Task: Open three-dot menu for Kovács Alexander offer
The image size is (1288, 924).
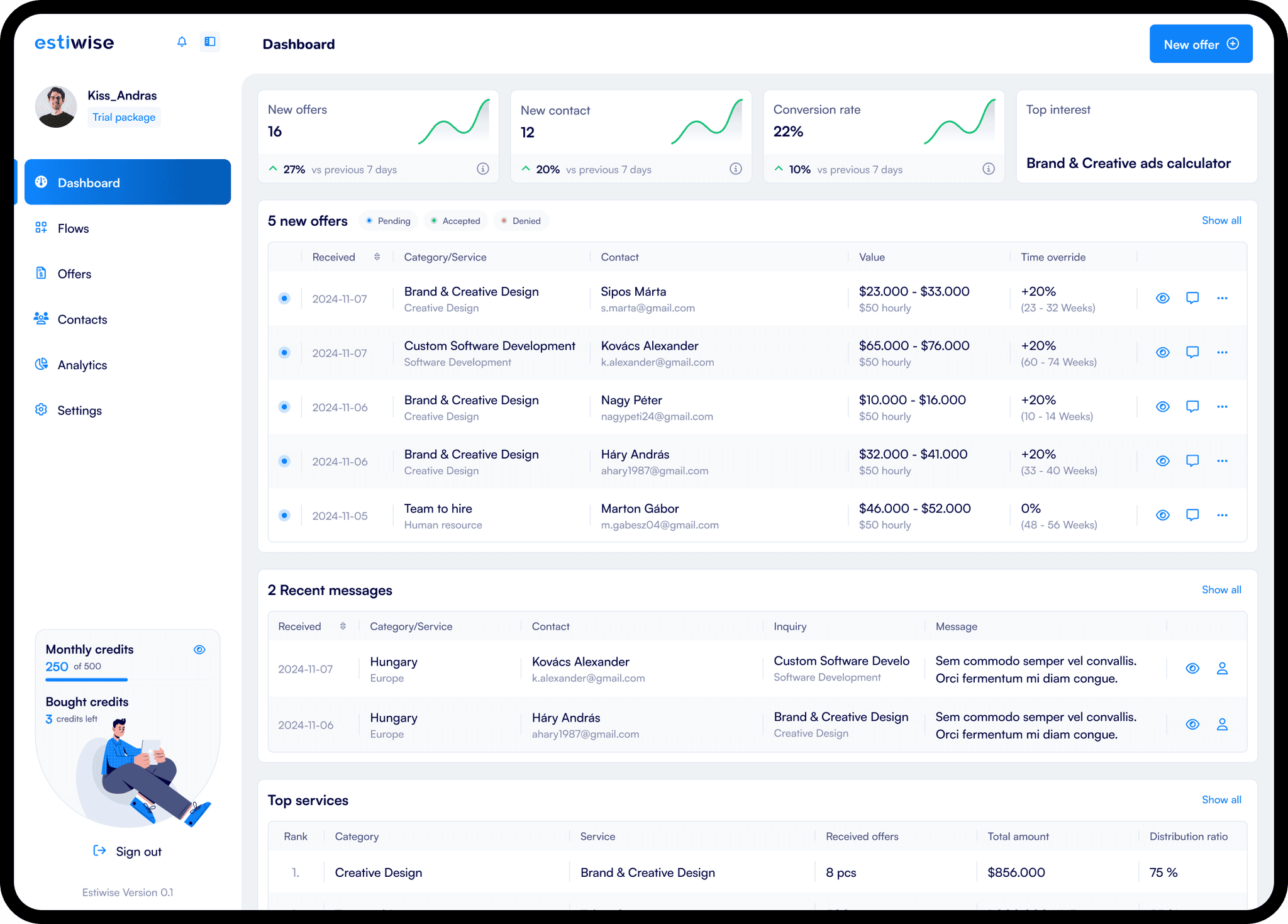Action: point(1222,352)
